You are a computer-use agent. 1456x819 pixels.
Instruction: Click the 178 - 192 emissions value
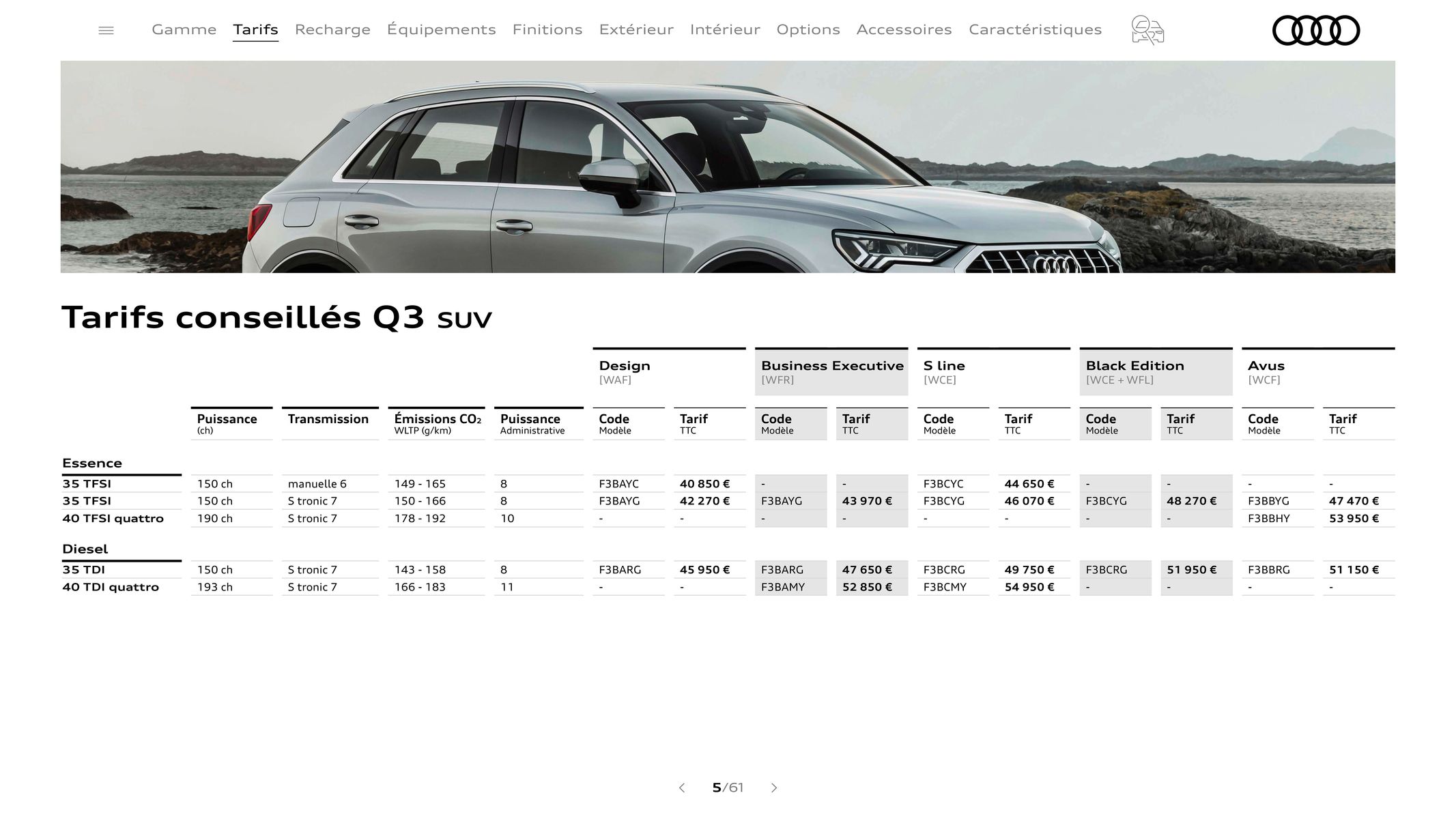click(420, 518)
